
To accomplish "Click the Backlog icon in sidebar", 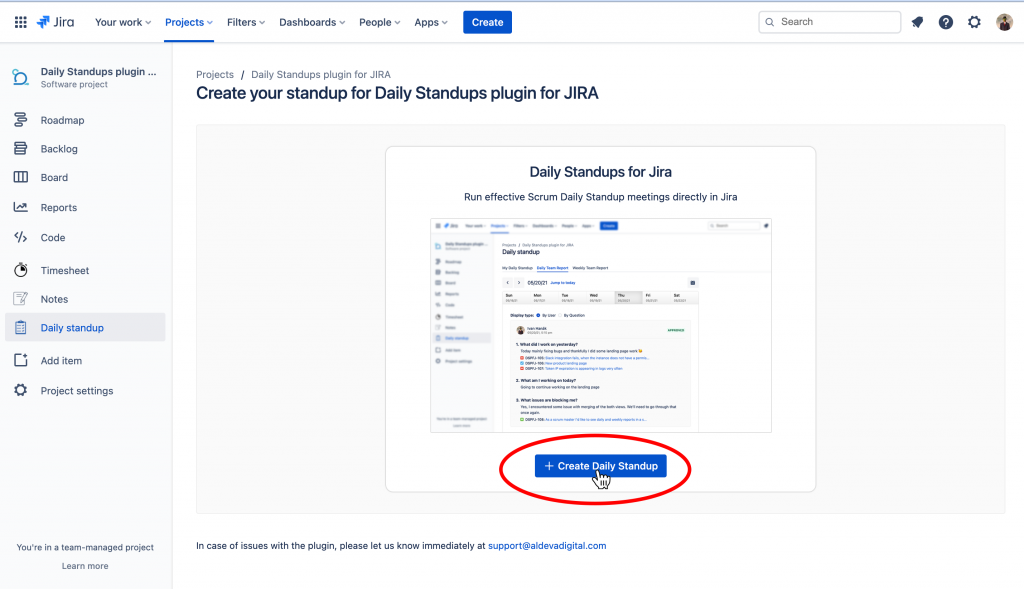I will (21, 148).
